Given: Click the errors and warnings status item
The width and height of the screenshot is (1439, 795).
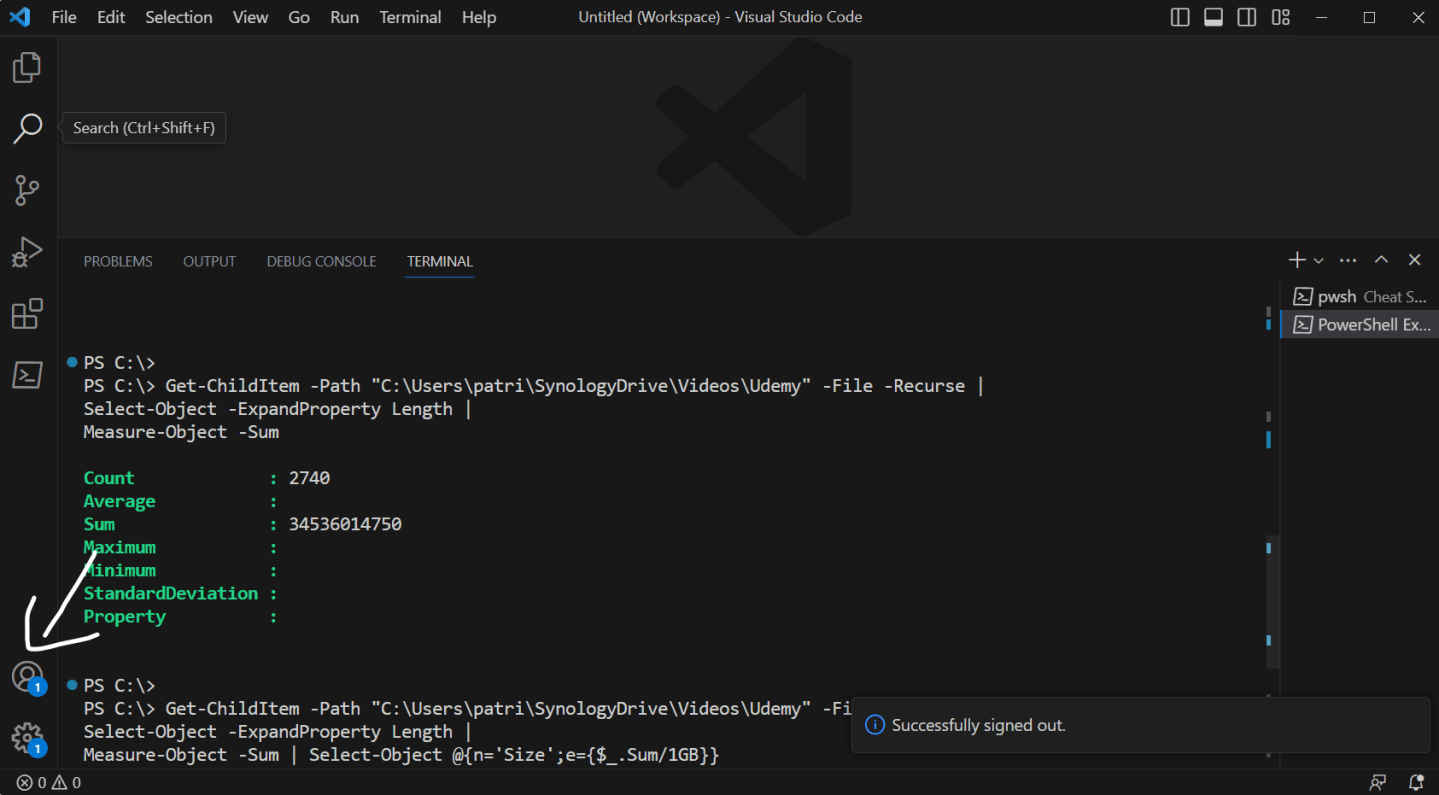Looking at the screenshot, I should [46, 782].
